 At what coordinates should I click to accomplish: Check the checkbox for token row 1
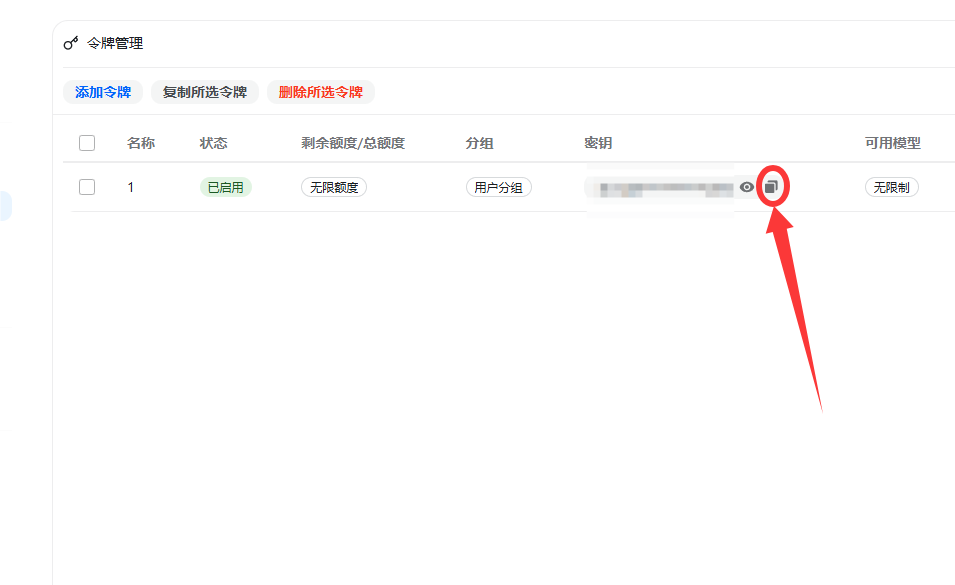pos(87,186)
